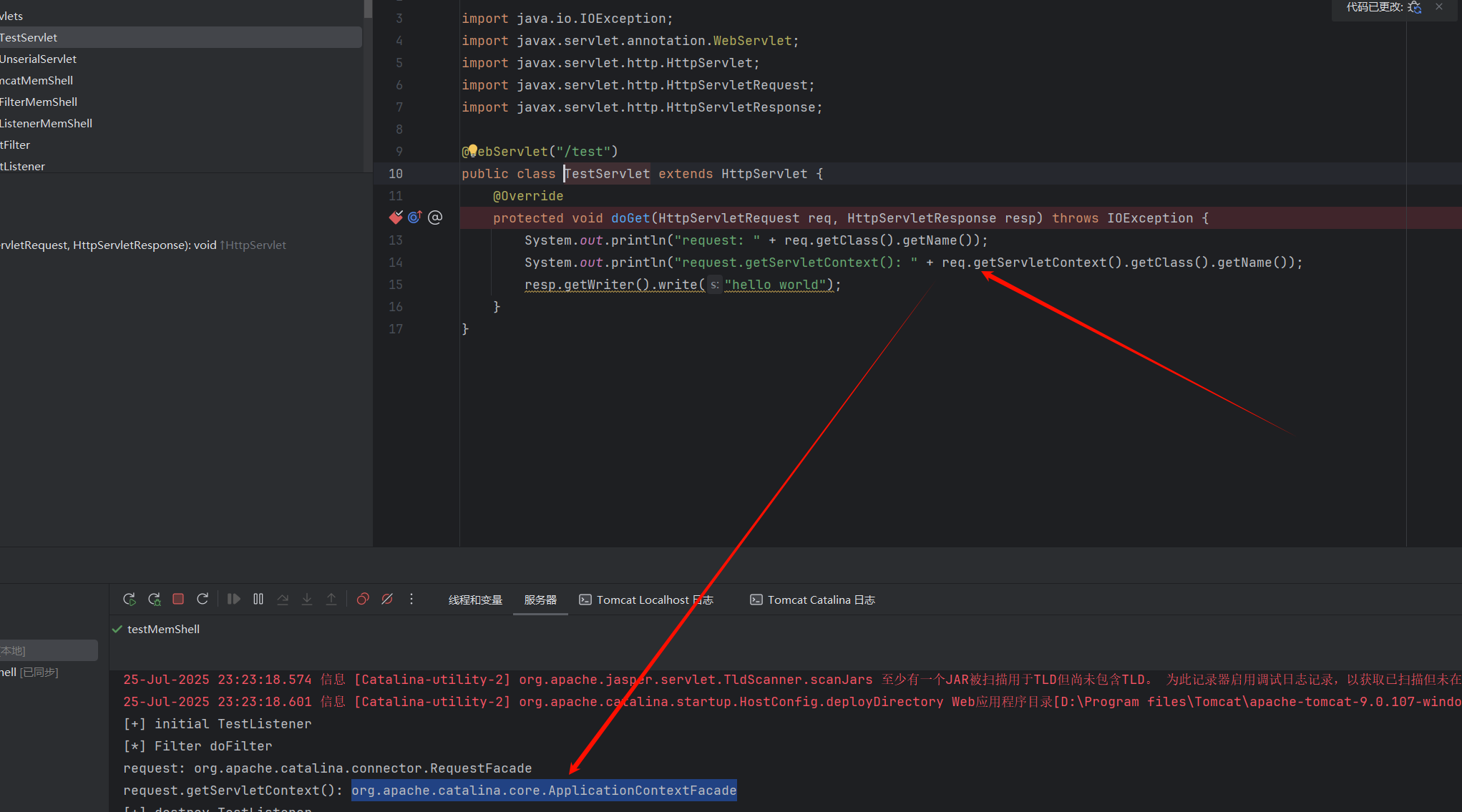Click the Rerun in debug mode icon
This screenshot has width=1462, height=812.
(154, 600)
